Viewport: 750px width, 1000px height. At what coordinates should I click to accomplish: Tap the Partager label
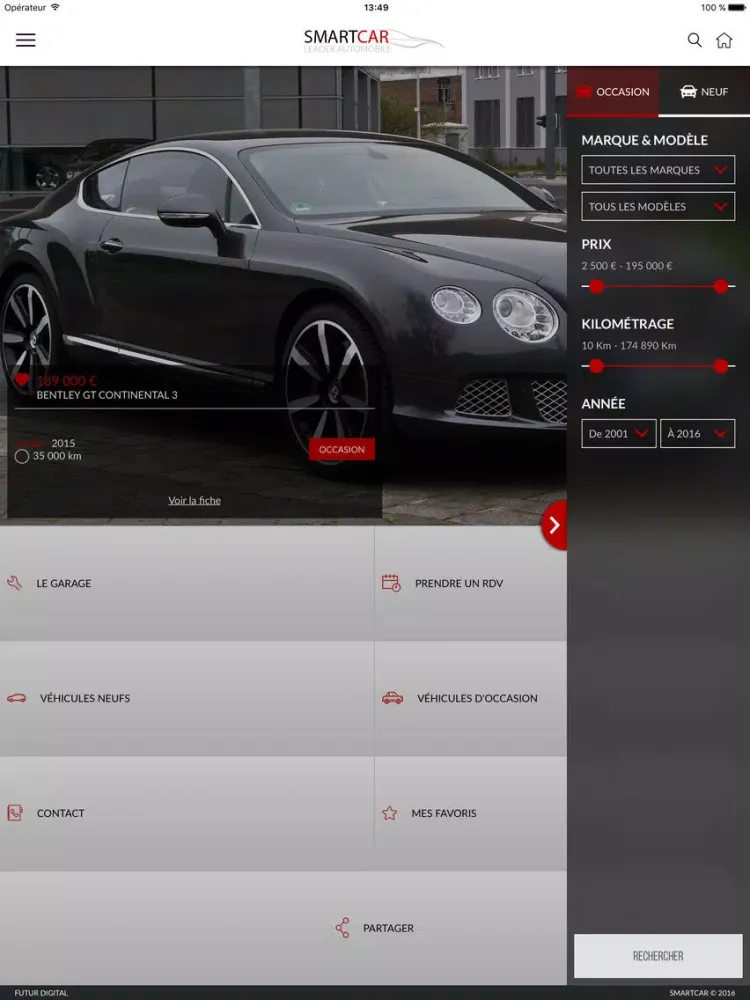tap(388, 928)
